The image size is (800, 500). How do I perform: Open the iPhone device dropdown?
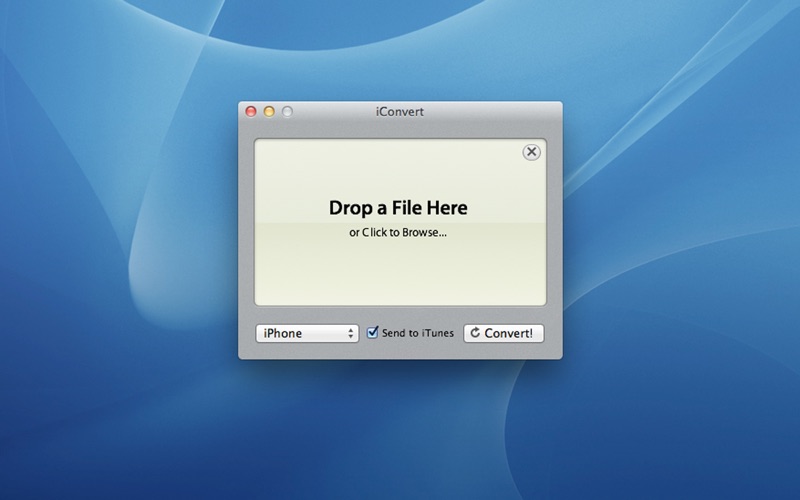307,333
